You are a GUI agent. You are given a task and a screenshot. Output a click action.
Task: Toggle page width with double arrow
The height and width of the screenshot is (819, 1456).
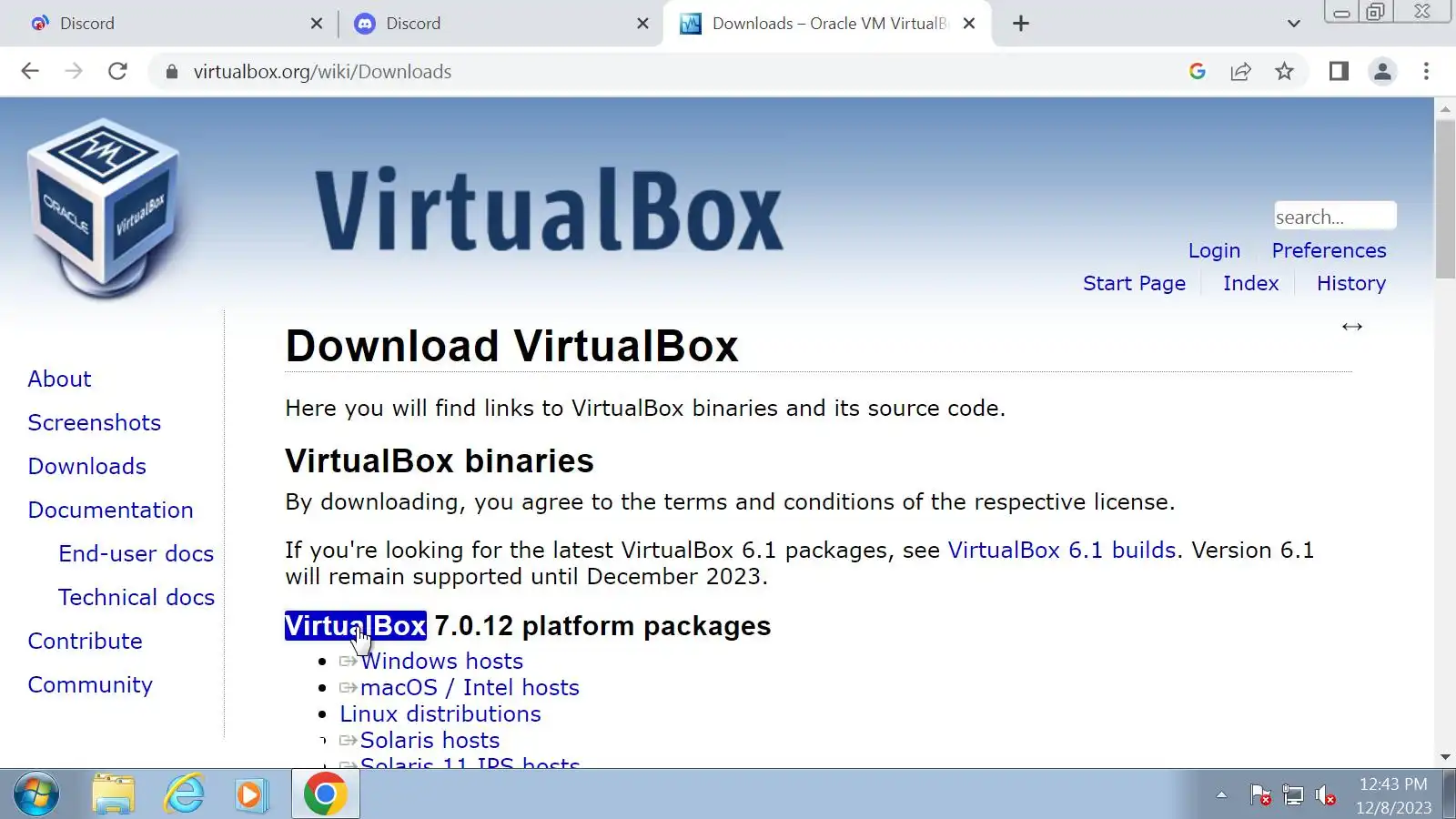pyautogui.click(x=1351, y=327)
